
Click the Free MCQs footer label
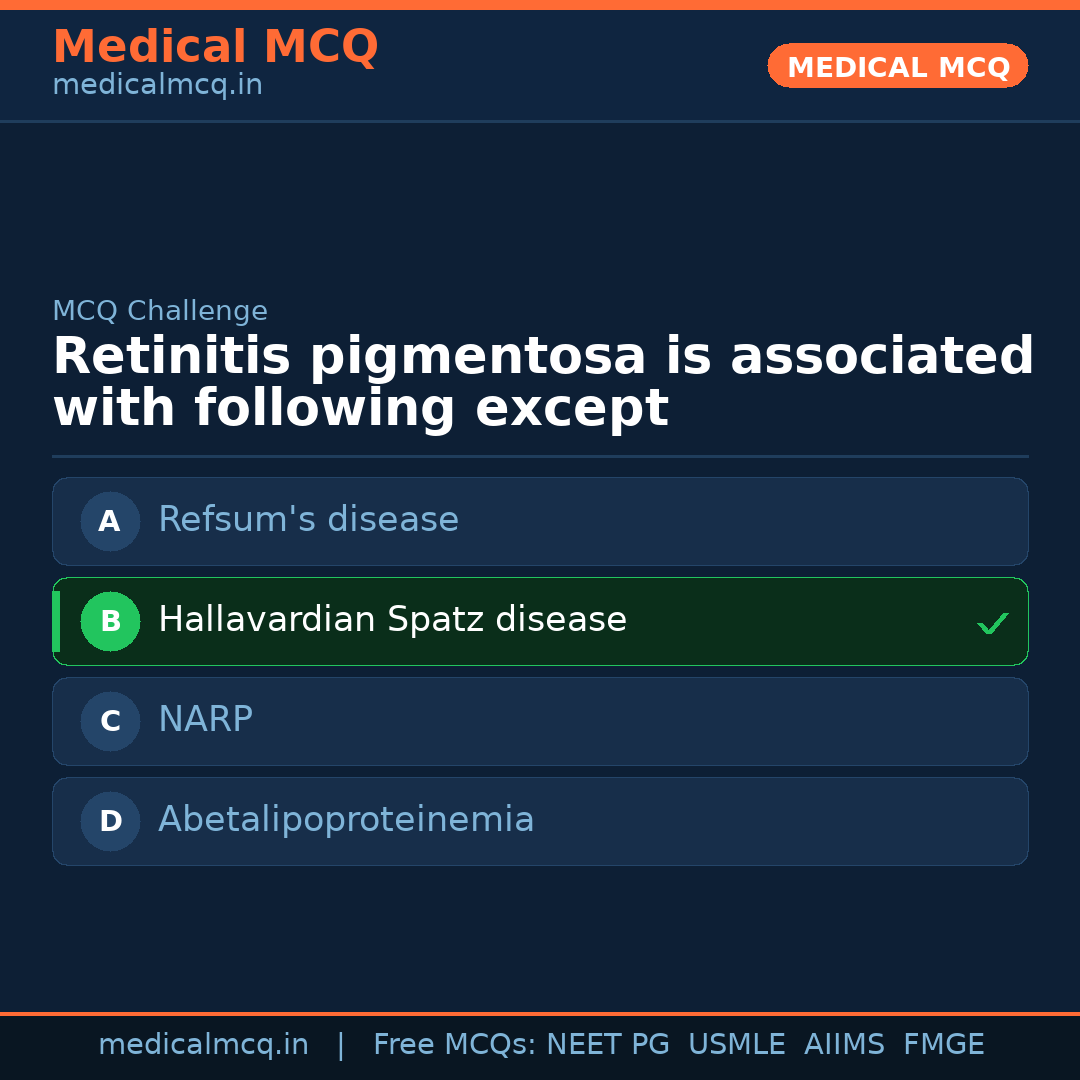click(454, 1045)
